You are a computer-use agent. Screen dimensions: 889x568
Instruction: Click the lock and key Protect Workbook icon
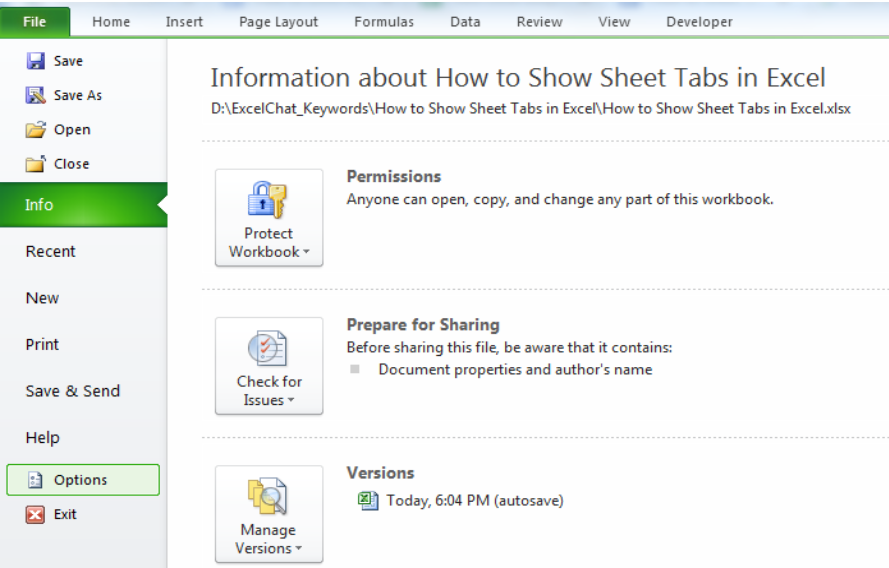click(268, 200)
